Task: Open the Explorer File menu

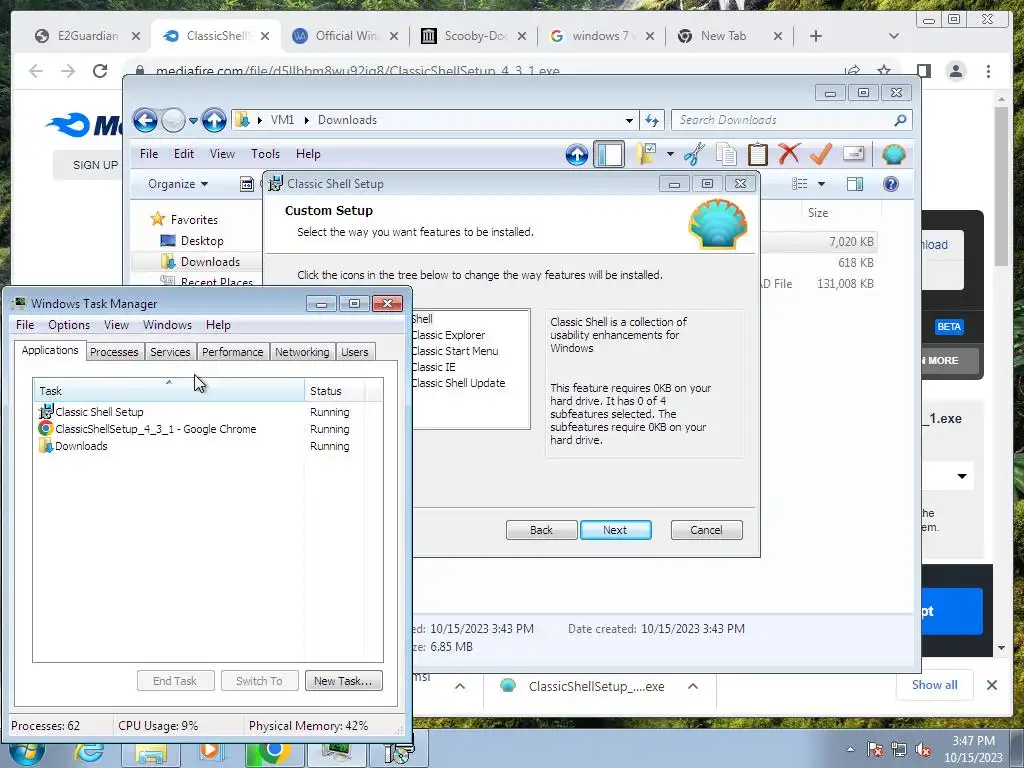Action: click(149, 154)
